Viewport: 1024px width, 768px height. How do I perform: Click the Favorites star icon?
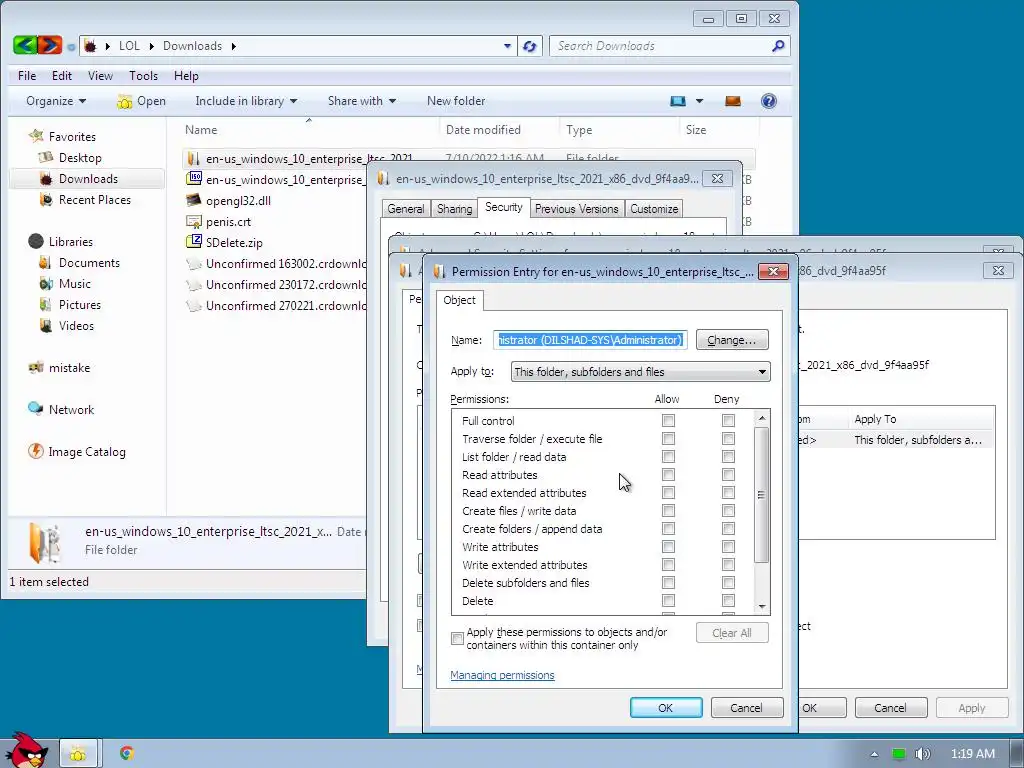(36, 136)
